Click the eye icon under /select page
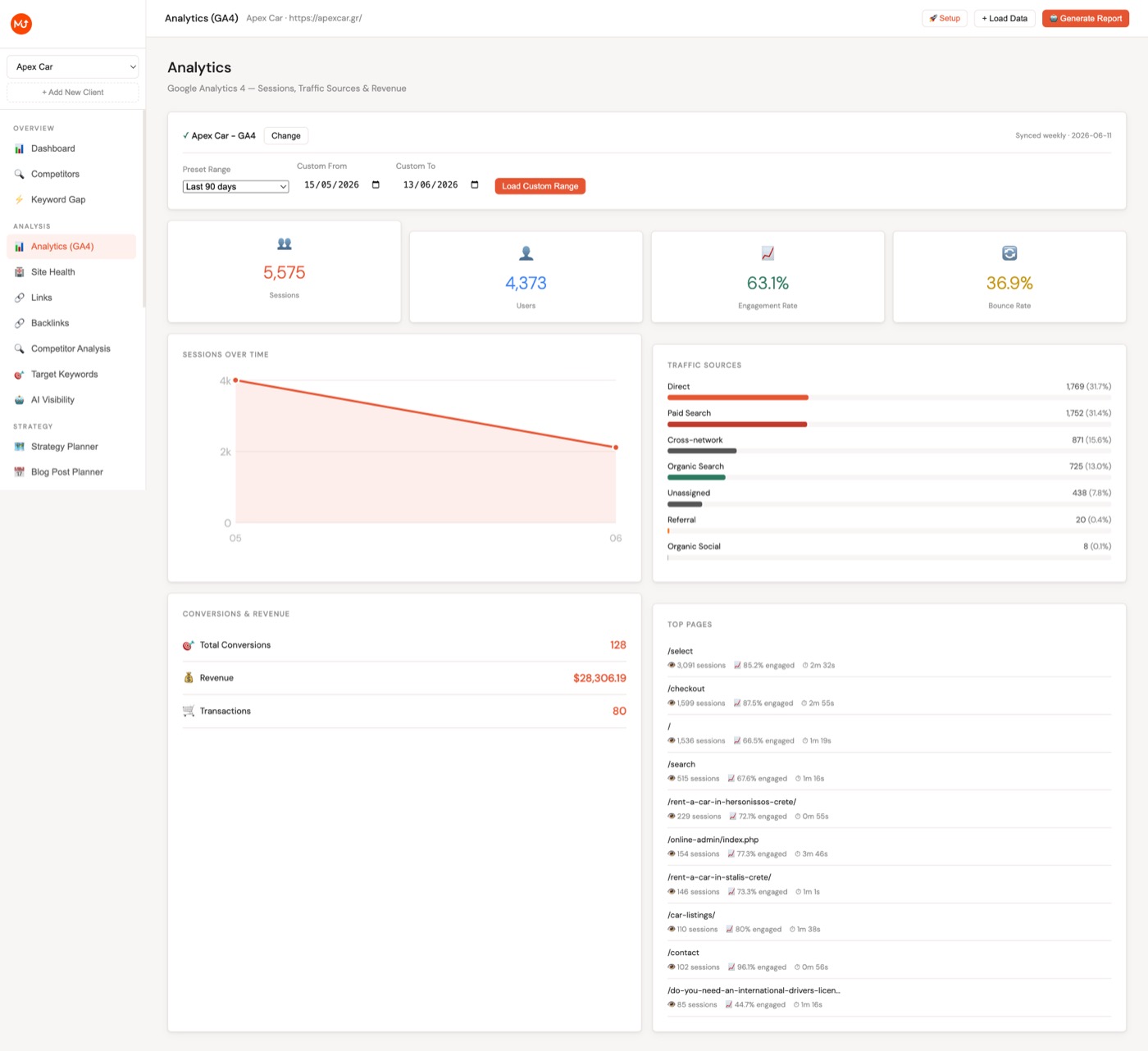 coord(672,665)
